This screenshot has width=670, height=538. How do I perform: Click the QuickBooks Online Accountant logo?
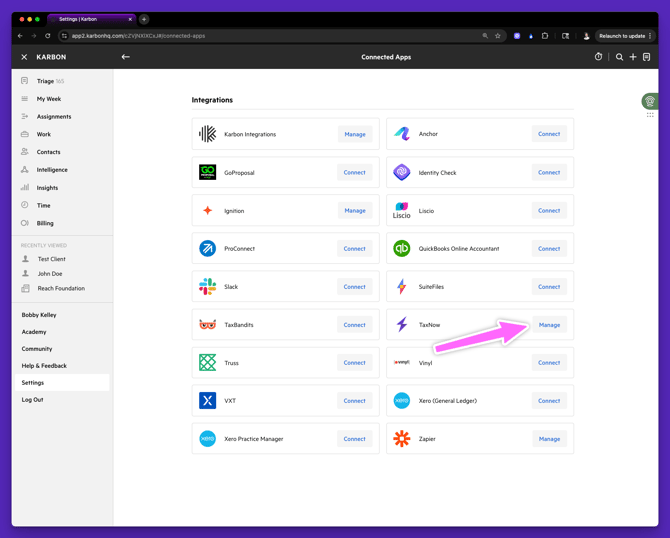point(402,248)
